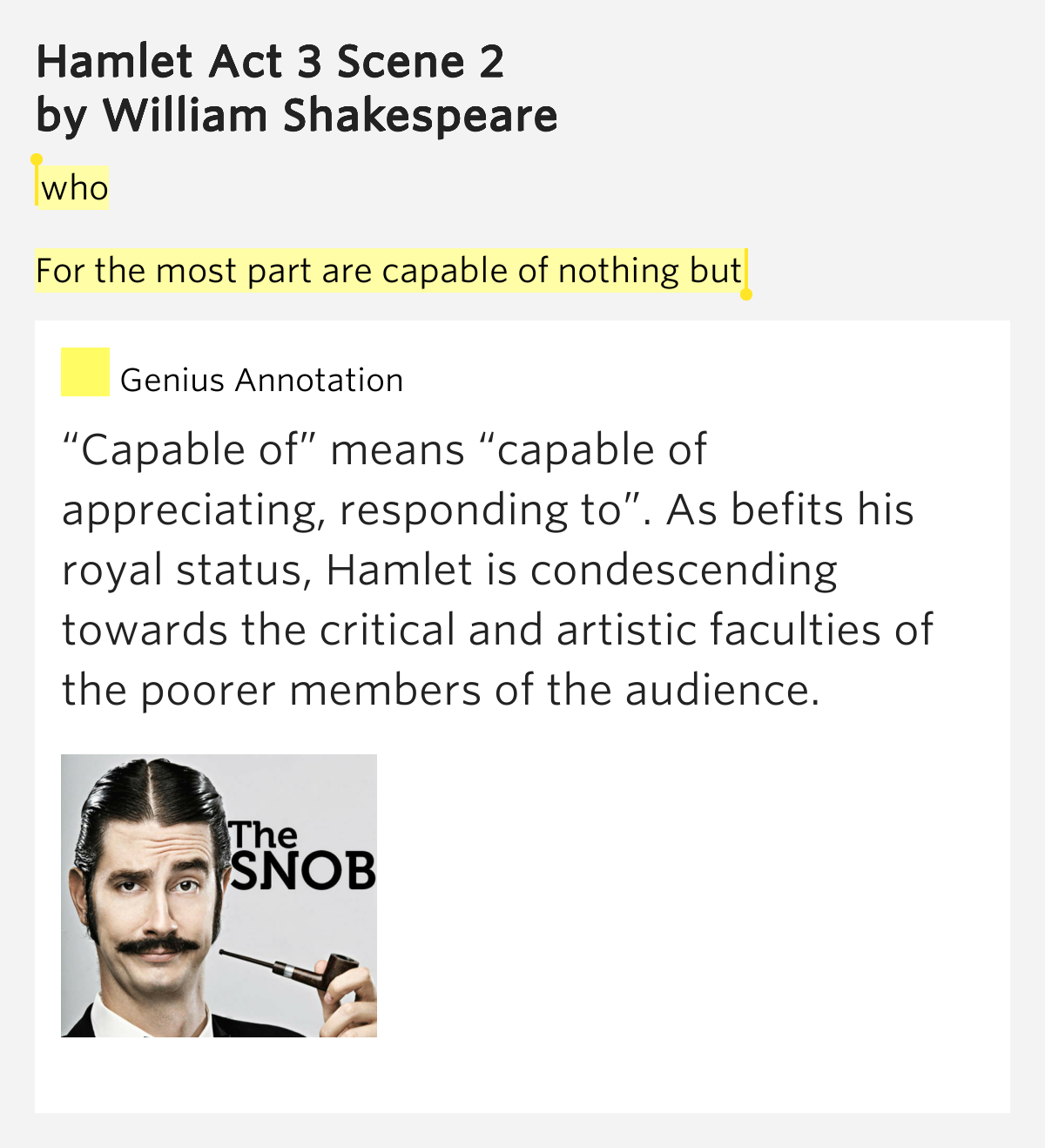Click the selection handle dot above "who"
This screenshot has width=1045, height=1148.
pyautogui.click(x=37, y=159)
